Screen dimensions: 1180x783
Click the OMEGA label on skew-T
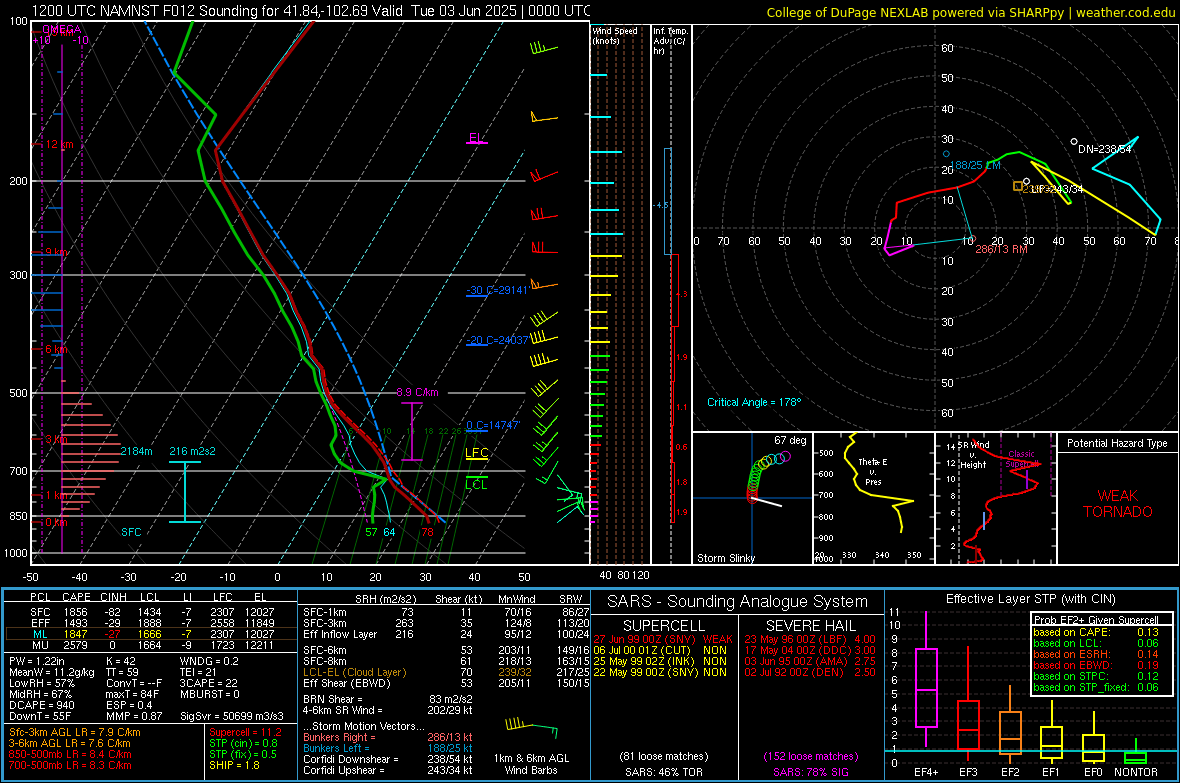click(62, 29)
